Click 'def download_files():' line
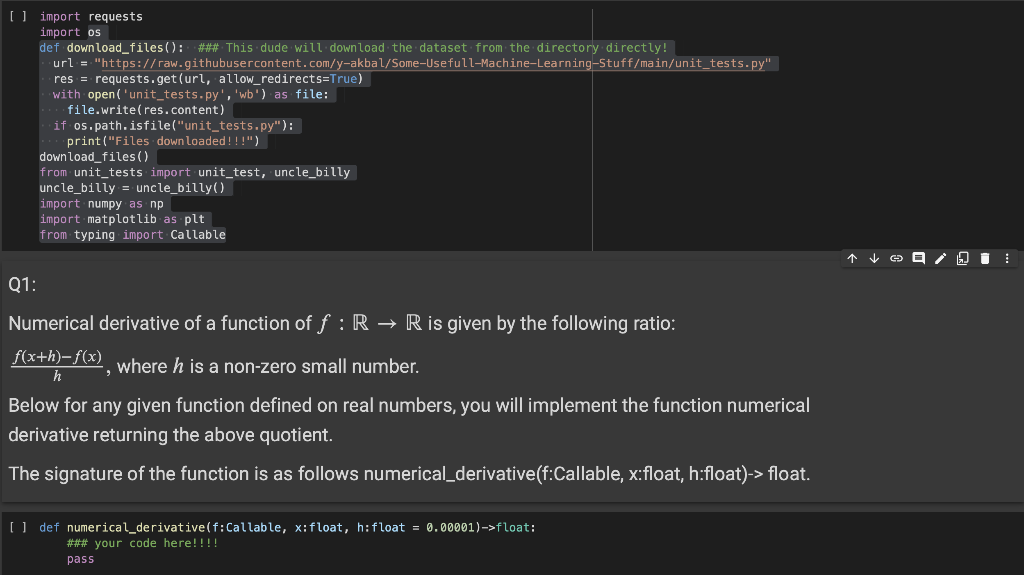 pos(112,48)
